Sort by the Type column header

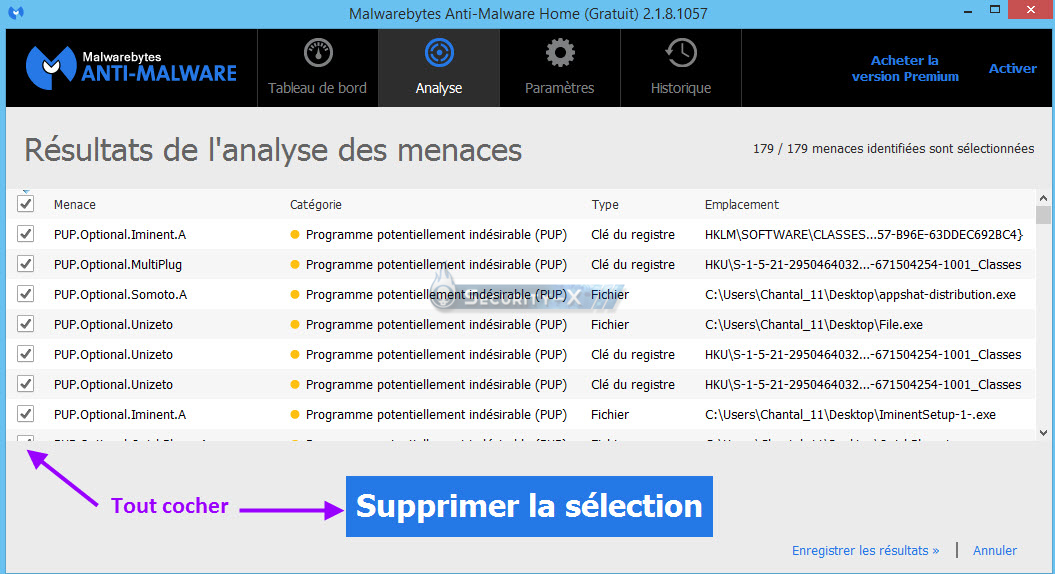(x=605, y=205)
